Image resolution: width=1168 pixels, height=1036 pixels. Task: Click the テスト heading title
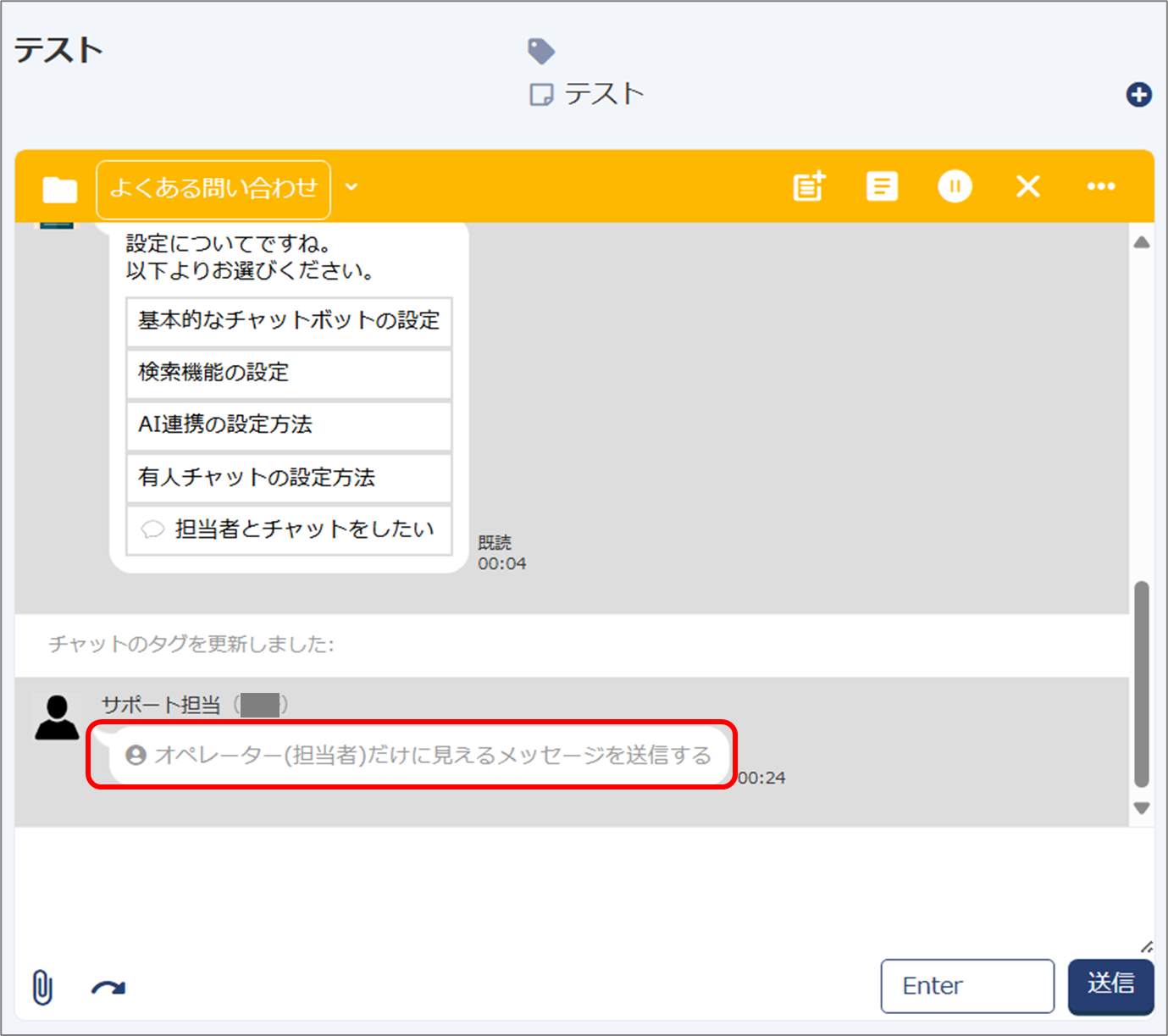pos(58,50)
